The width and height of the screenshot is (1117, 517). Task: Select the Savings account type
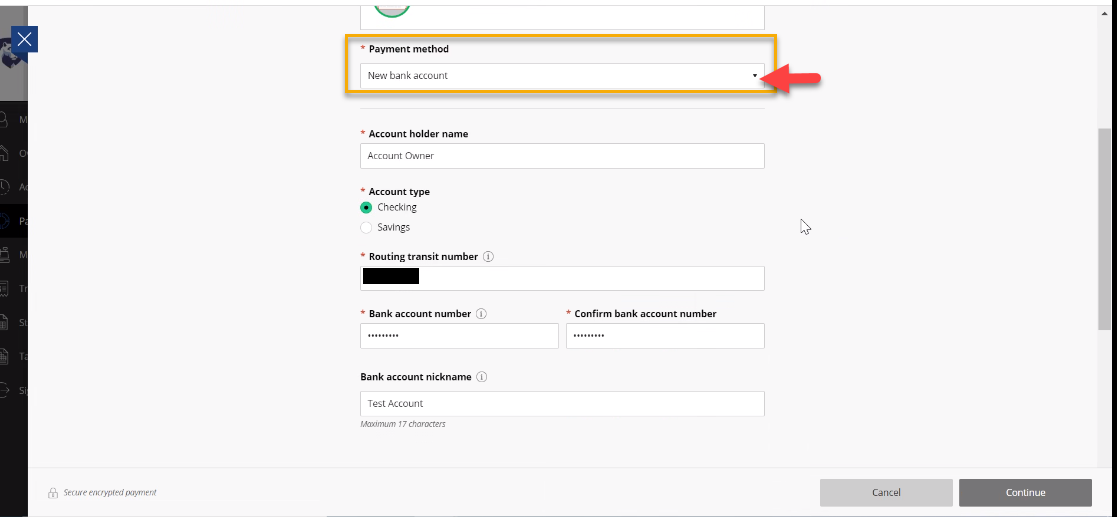click(x=366, y=228)
